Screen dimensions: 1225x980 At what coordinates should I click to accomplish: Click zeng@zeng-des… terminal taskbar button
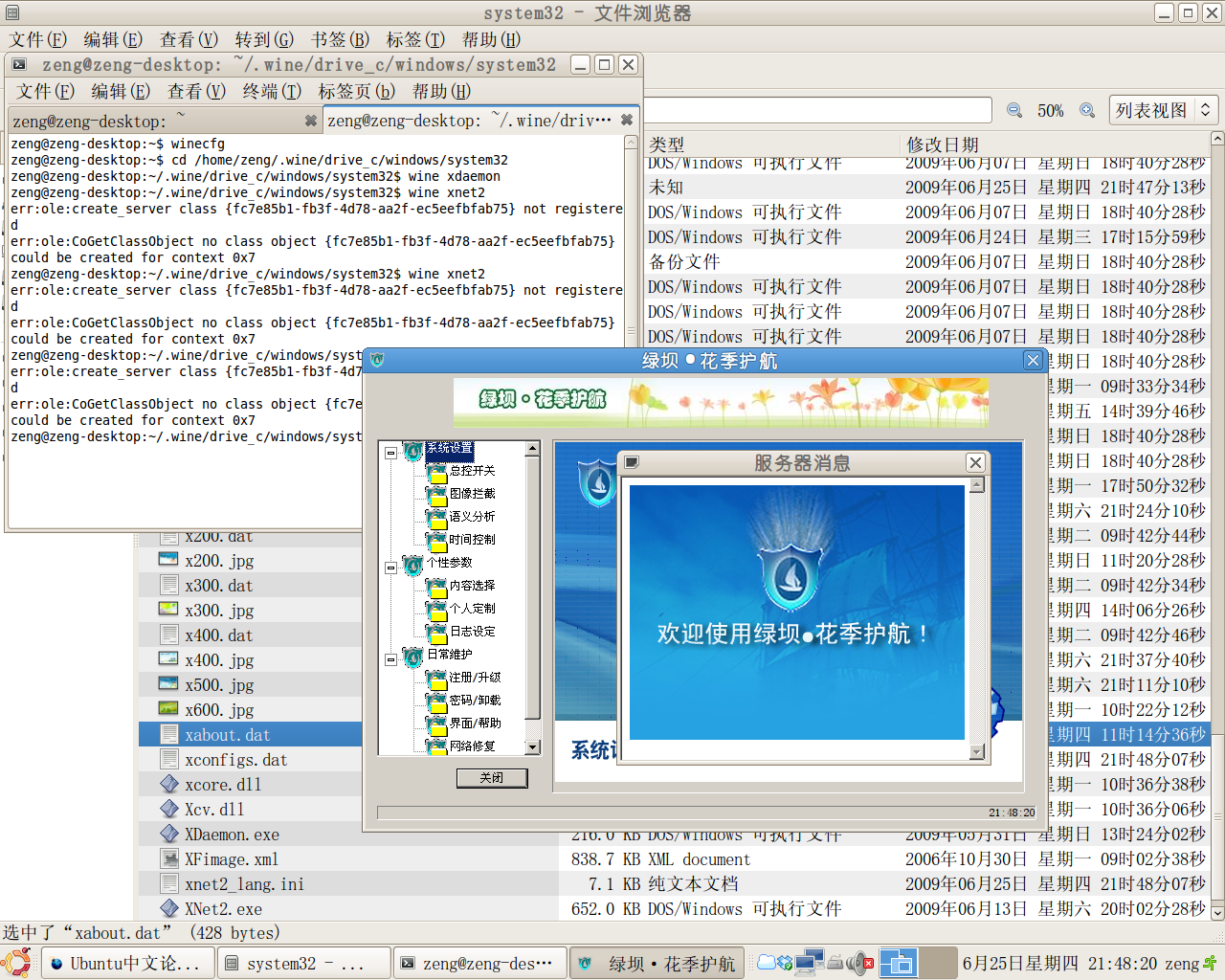point(479,963)
